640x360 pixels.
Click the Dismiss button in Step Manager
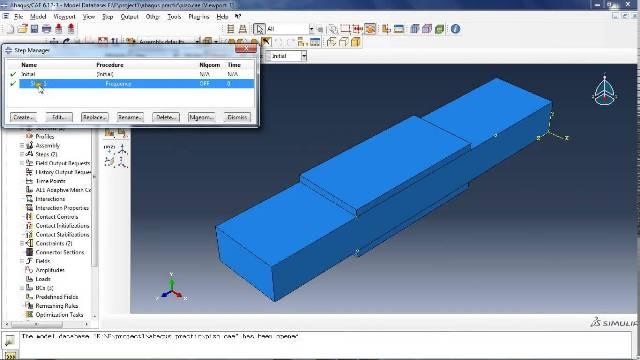coord(237,117)
